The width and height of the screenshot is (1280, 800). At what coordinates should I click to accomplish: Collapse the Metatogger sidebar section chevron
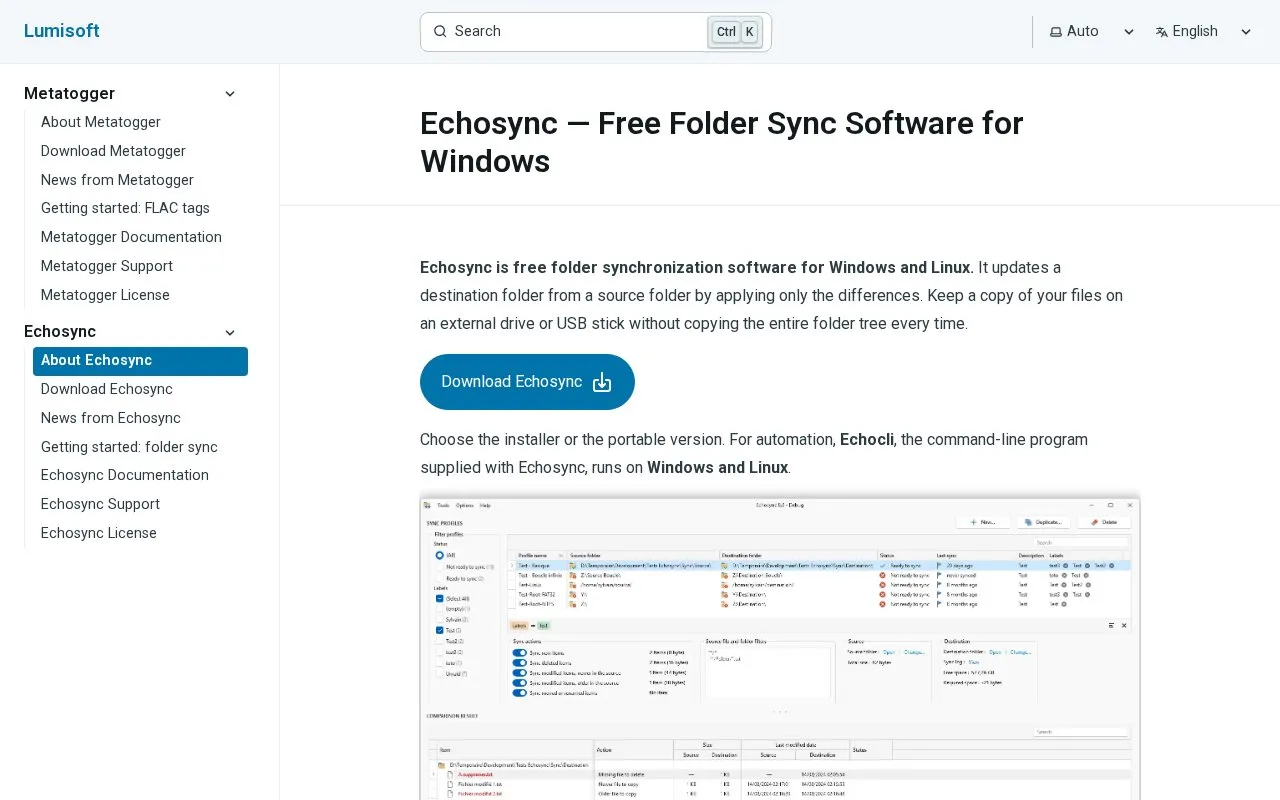230,94
